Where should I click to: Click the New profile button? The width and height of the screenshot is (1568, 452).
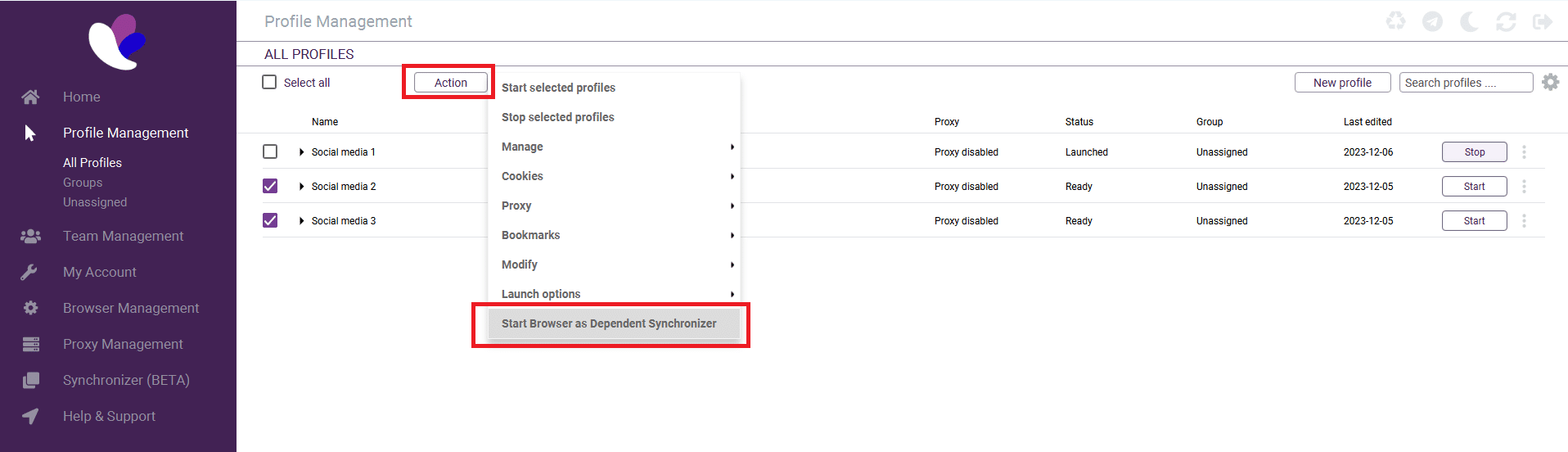tap(1342, 83)
